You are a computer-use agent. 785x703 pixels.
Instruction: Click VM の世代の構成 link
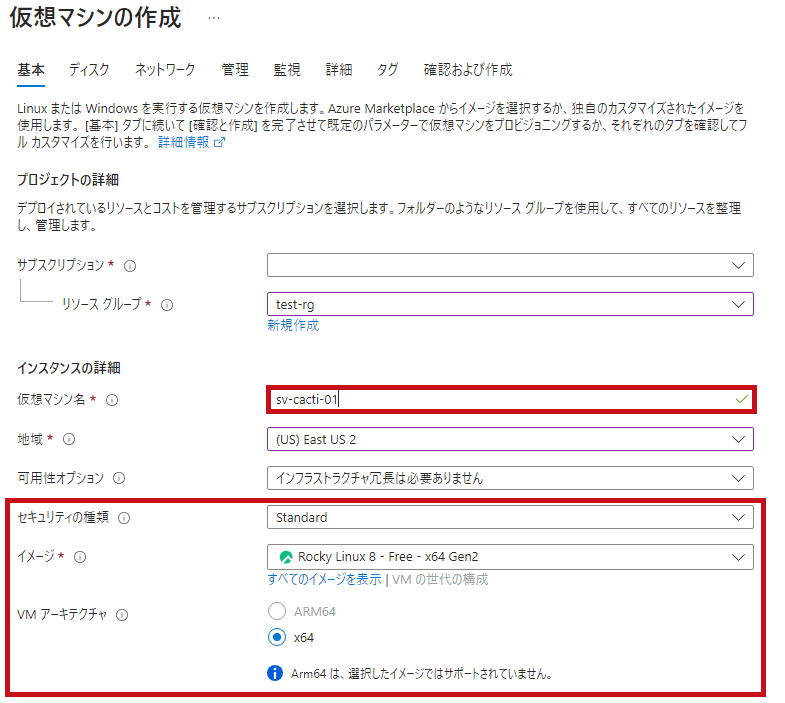[440, 579]
